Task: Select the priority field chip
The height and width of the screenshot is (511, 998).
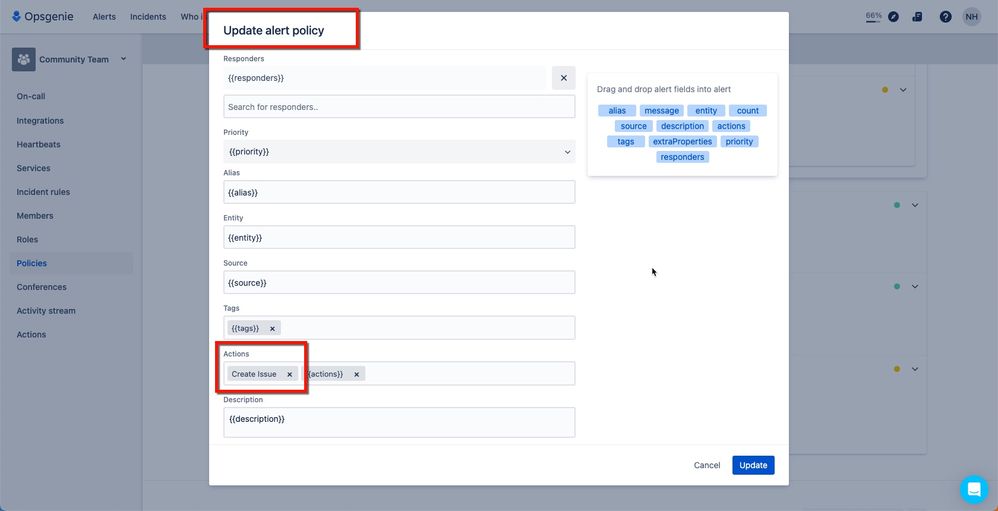Action: coord(739,141)
